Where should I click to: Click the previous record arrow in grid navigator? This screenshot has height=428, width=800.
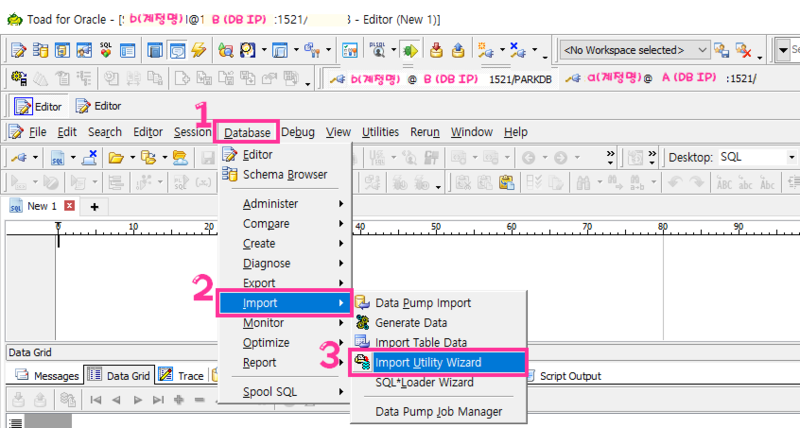click(116, 400)
